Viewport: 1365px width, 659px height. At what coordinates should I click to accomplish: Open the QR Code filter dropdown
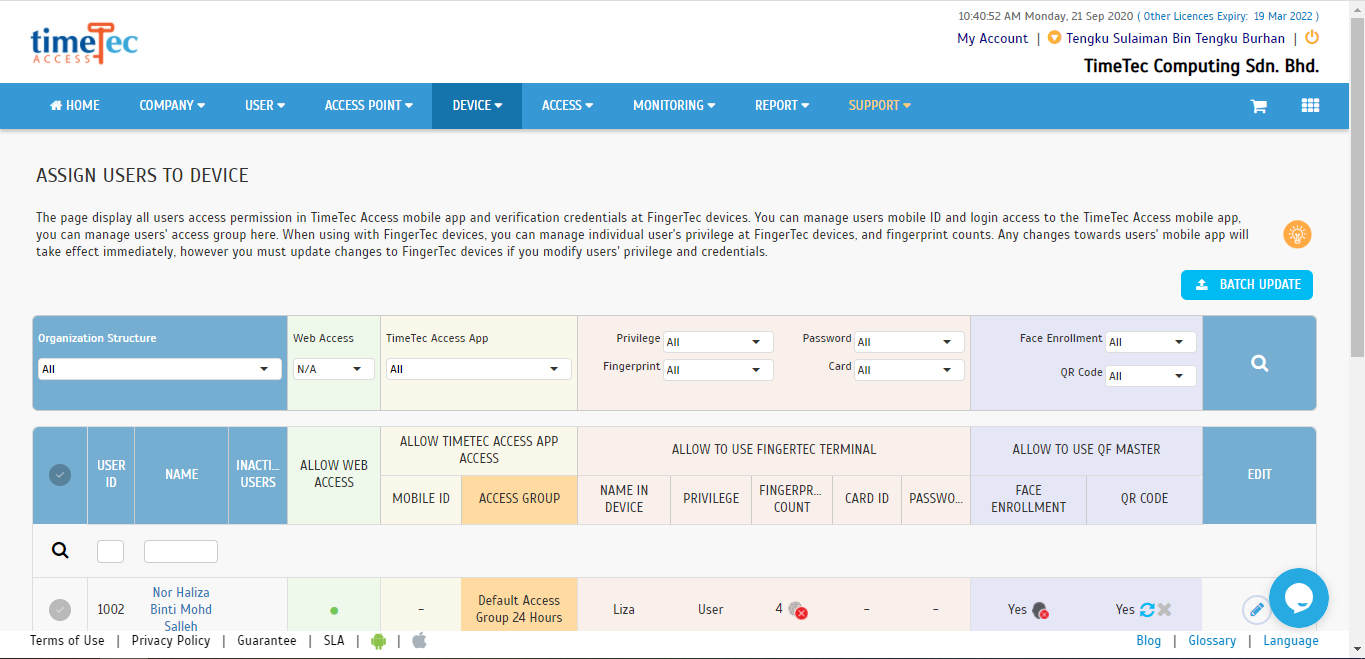(1151, 376)
